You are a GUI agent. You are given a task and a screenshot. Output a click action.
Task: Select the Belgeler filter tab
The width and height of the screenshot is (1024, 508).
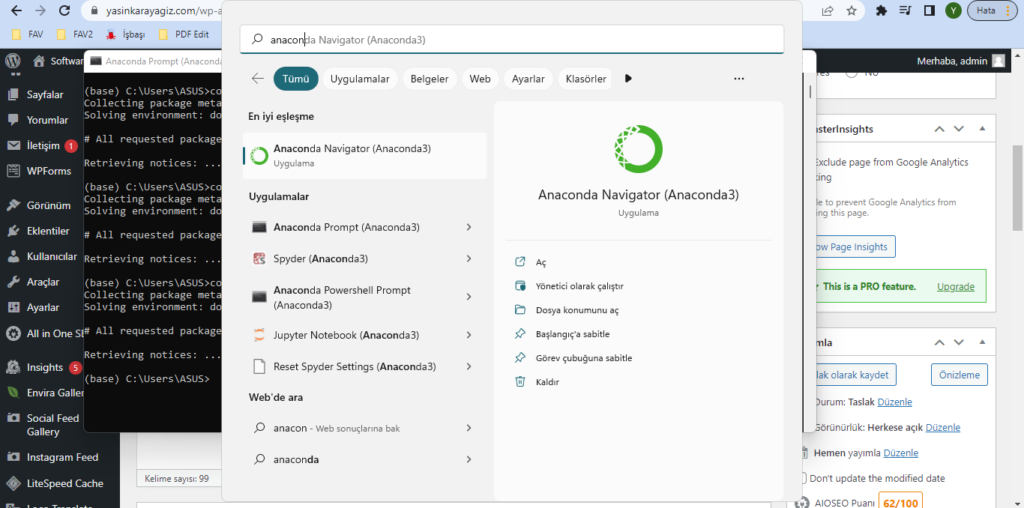430,78
